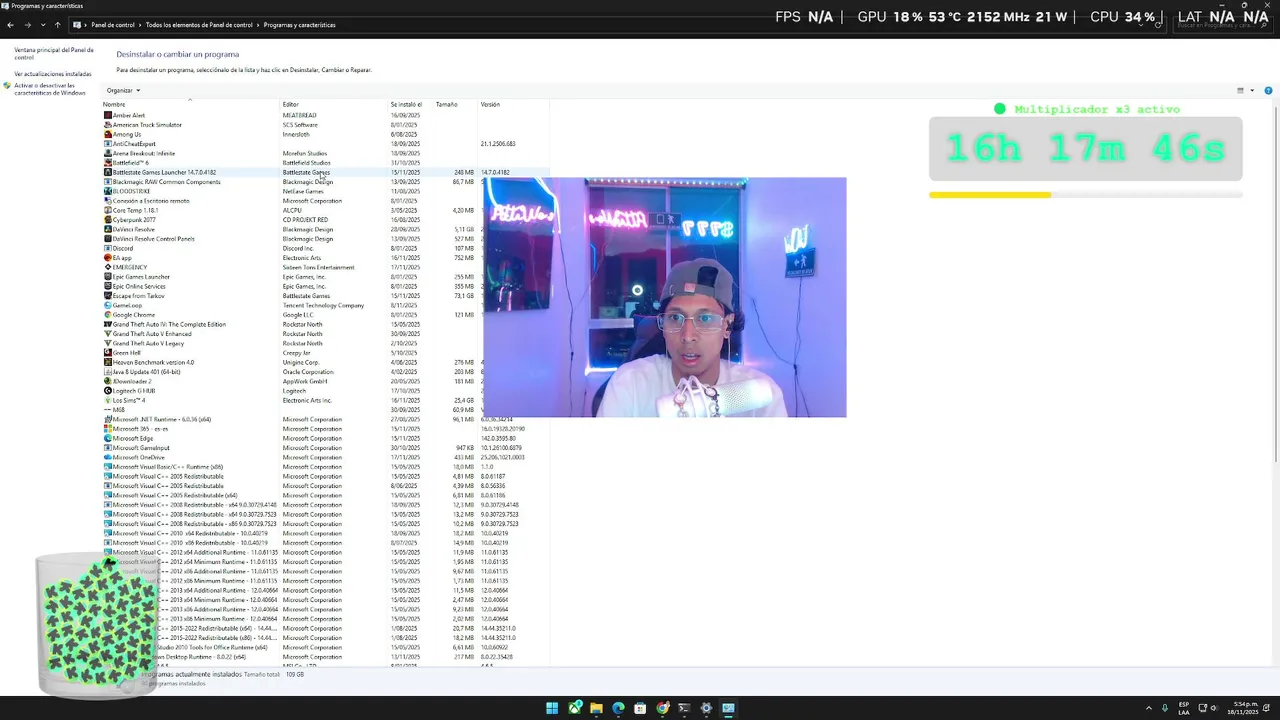Open Xbox app from the taskbar
This screenshot has width=1280, height=720.
point(575,708)
